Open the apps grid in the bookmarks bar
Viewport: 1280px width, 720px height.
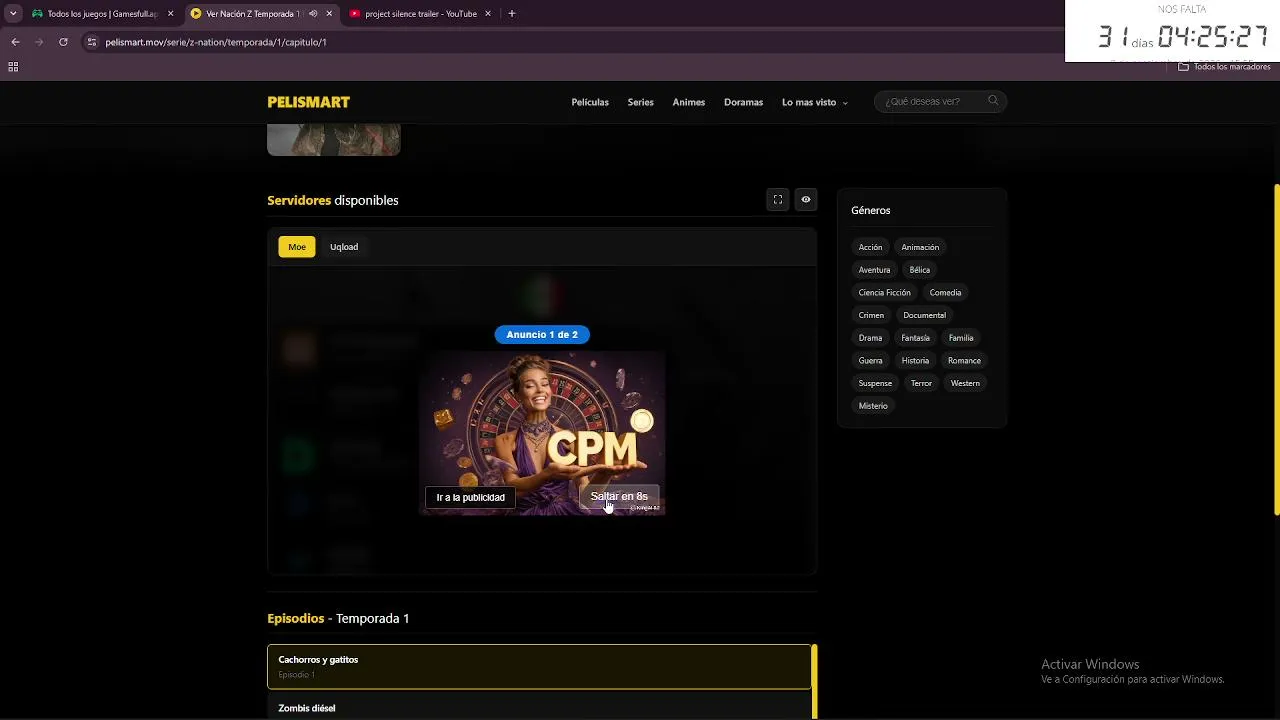[x=13, y=67]
